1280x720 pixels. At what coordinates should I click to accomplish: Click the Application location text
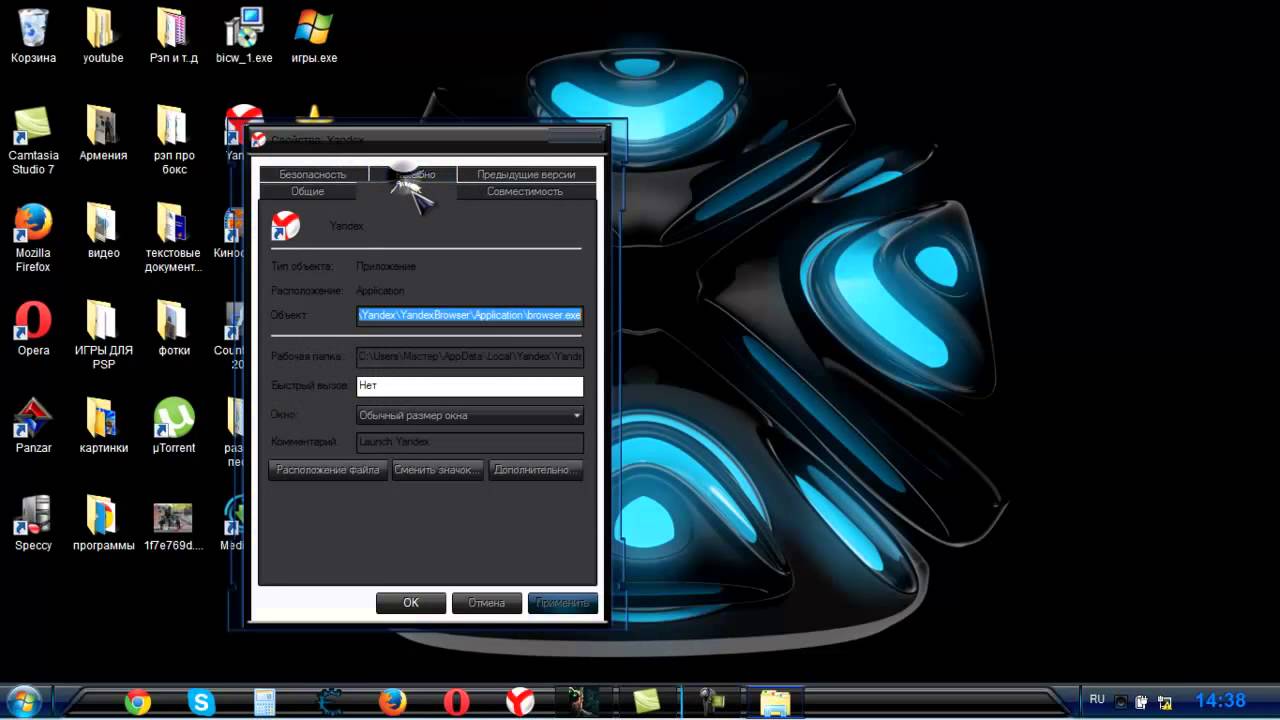point(381,291)
